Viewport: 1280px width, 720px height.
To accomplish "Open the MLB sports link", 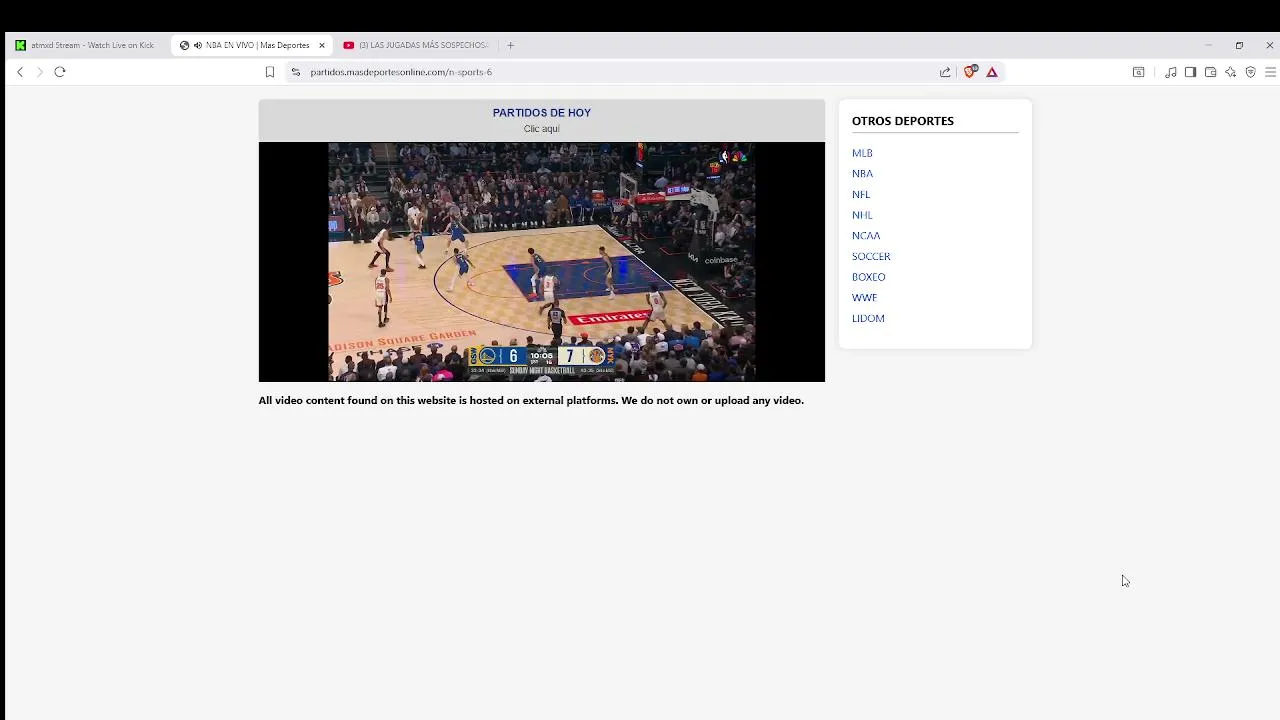I will [x=862, y=153].
